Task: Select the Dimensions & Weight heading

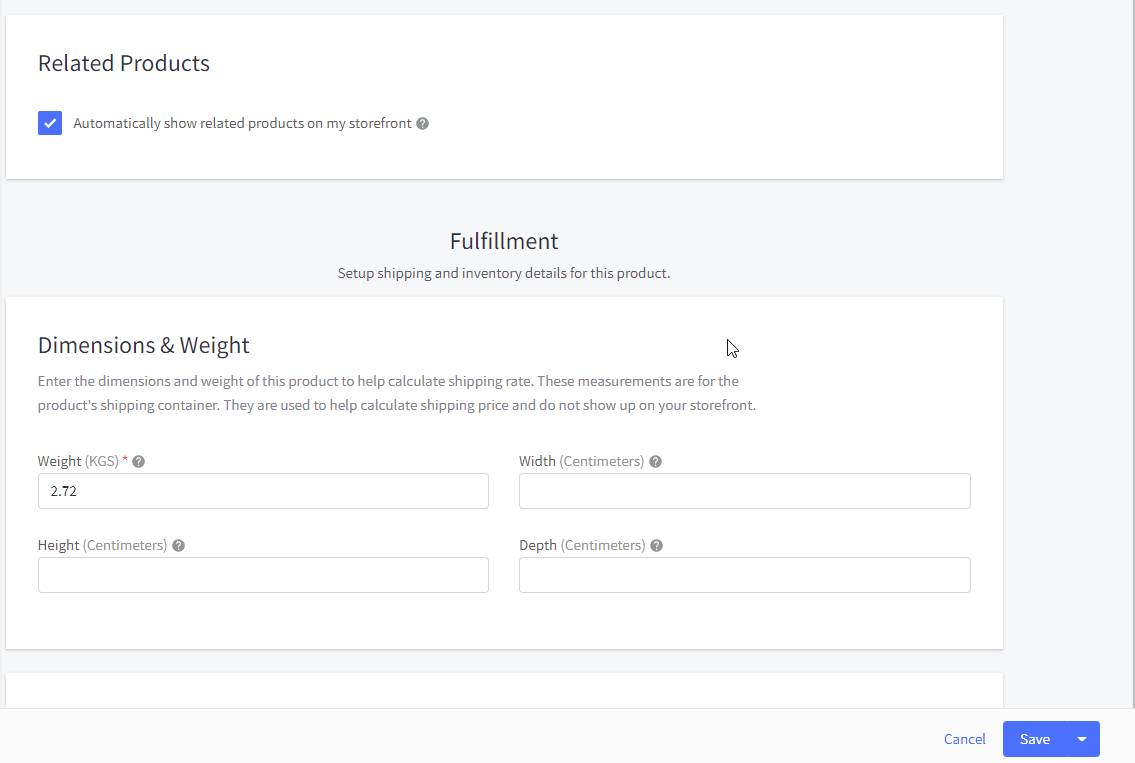Action: point(143,345)
